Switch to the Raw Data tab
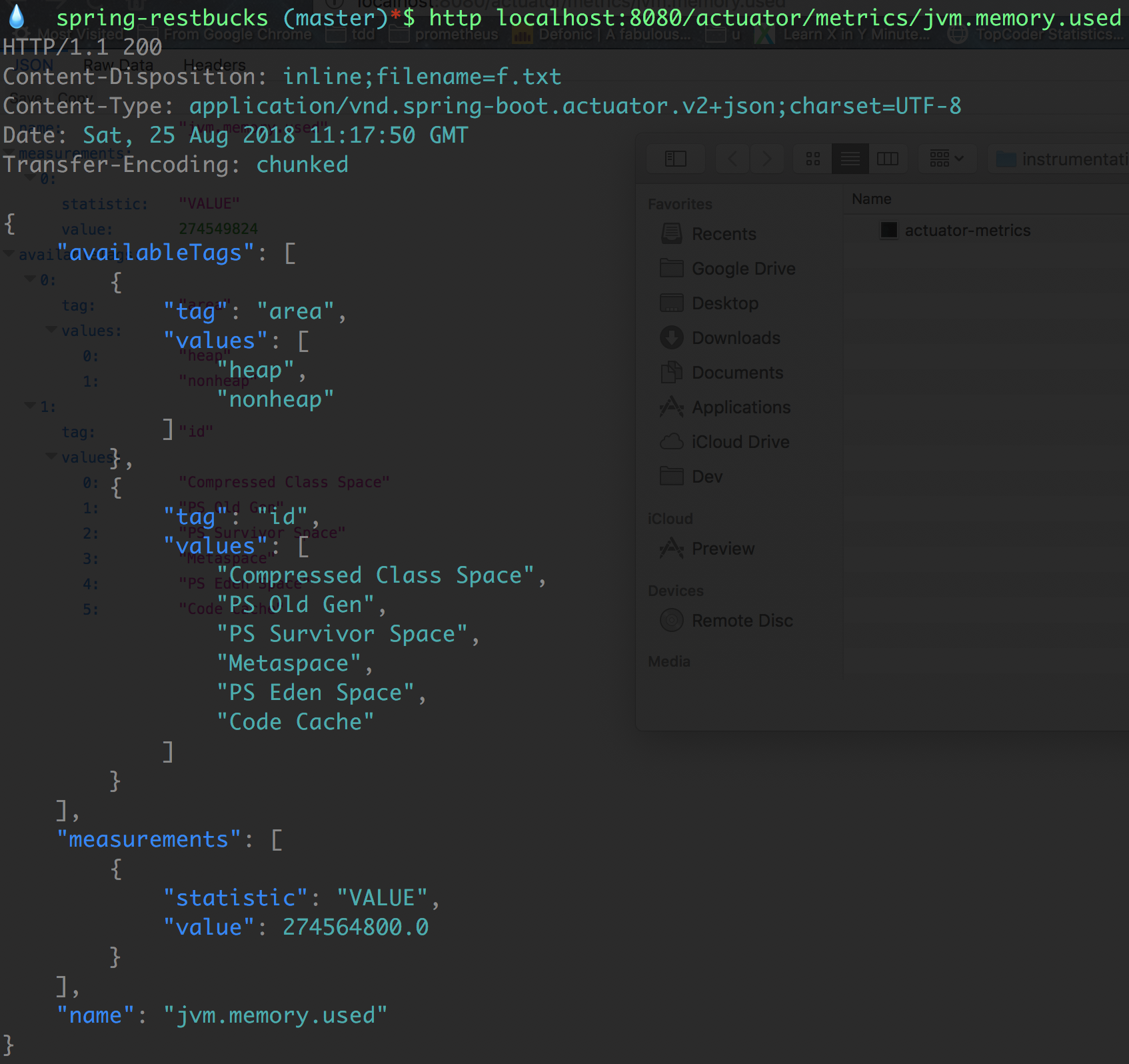The width and height of the screenshot is (1129, 1064). 118,65
